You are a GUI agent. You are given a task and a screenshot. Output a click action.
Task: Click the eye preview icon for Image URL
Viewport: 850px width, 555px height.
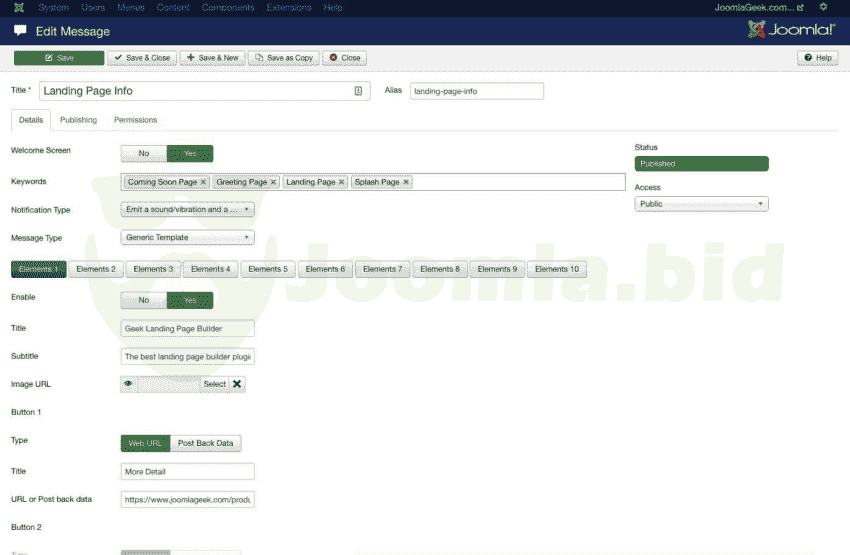pyautogui.click(x=128, y=384)
